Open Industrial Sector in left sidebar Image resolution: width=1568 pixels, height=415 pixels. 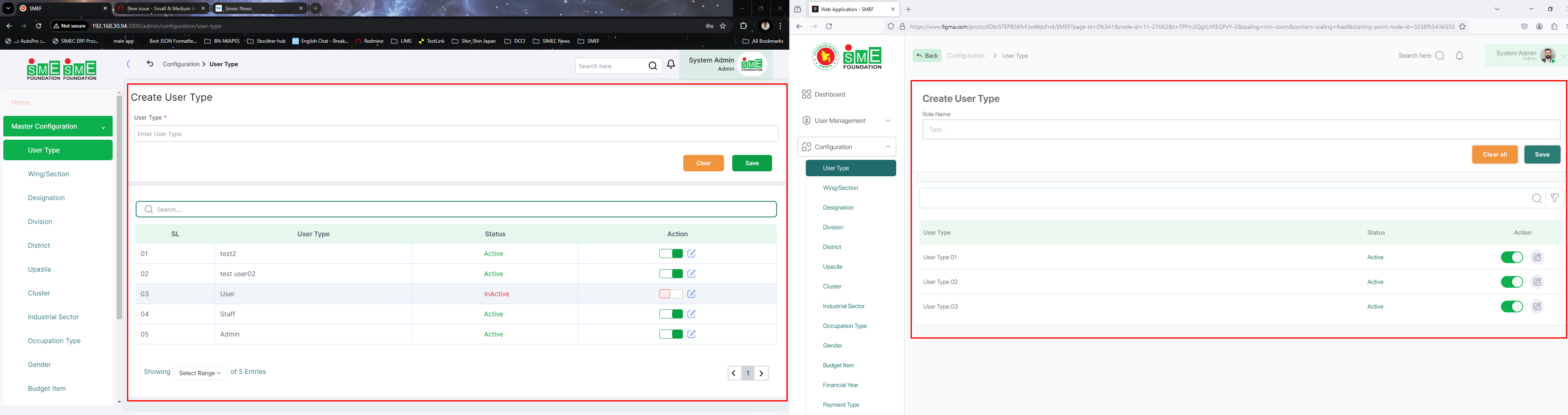(x=53, y=317)
